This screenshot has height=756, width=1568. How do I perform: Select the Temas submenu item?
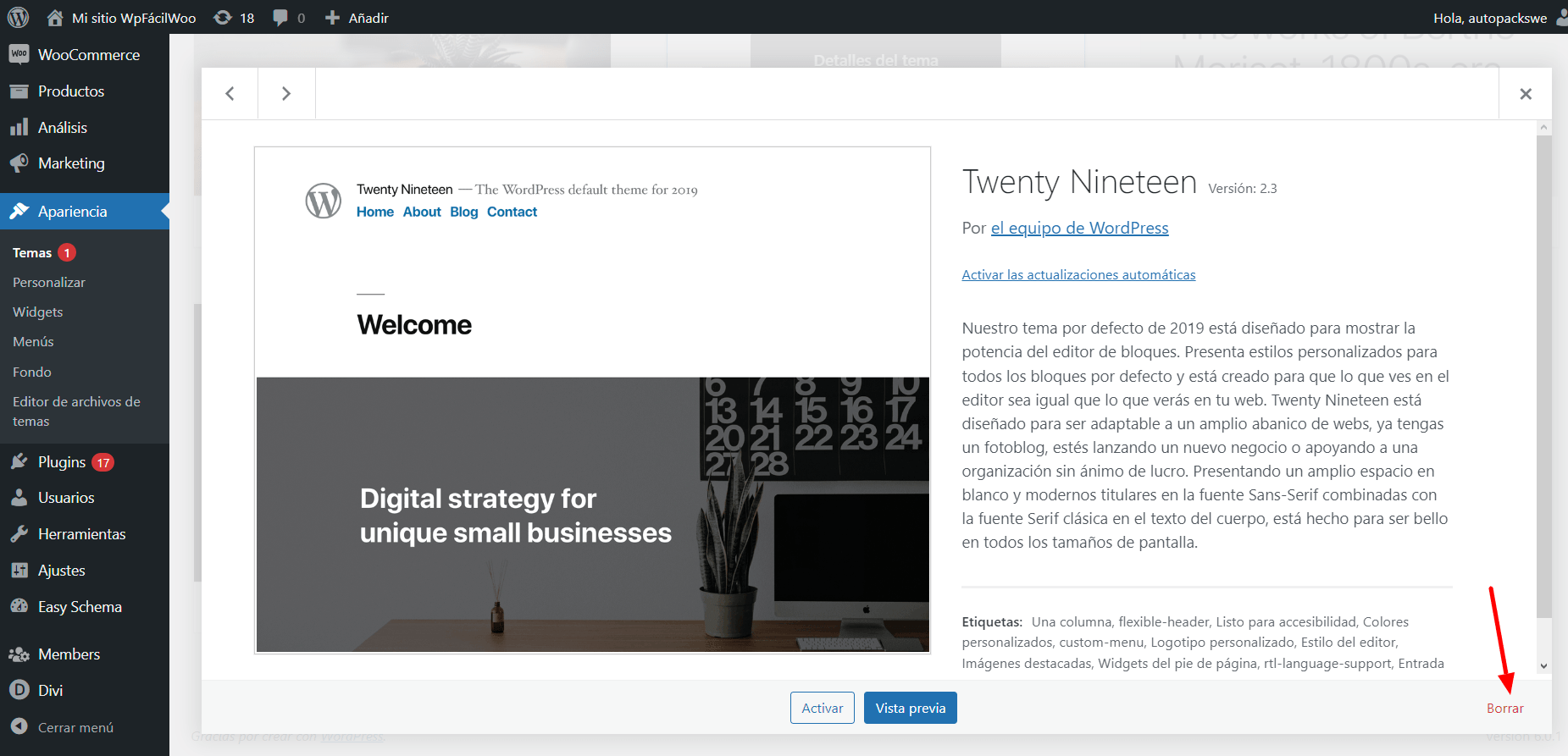click(x=32, y=252)
